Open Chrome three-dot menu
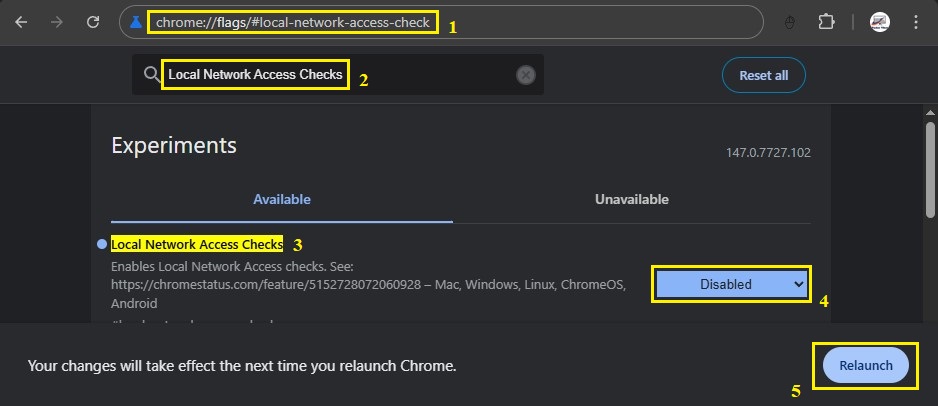This screenshot has height=406, width=938. point(916,22)
